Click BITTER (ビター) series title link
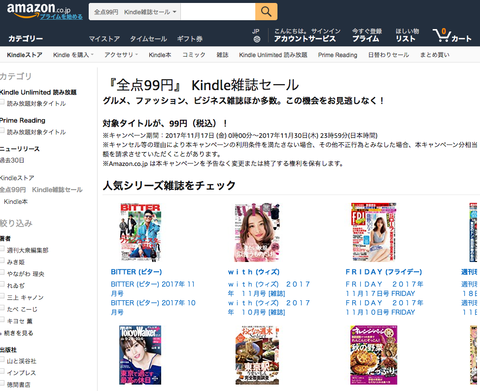480x391 pixels. click(x=136, y=272)
